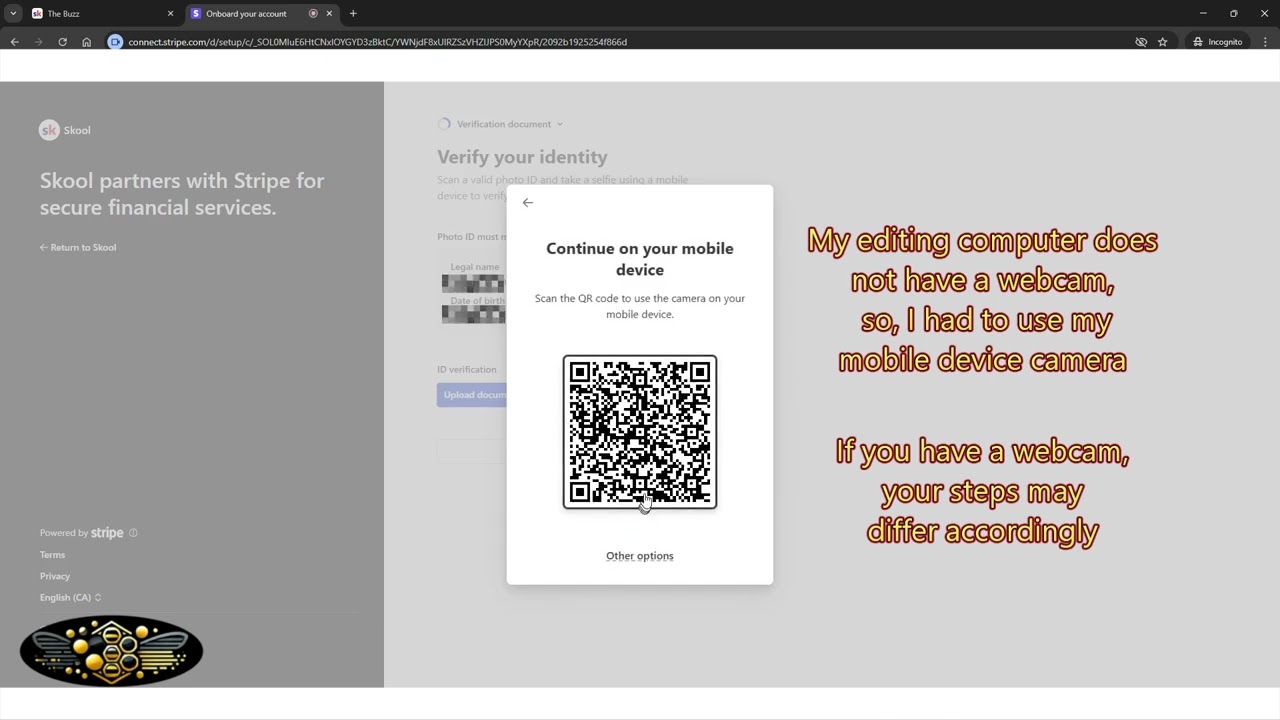Open a new browser tab
The height and width of the screenshot is (720, 1280).
[x=353, y=14]
